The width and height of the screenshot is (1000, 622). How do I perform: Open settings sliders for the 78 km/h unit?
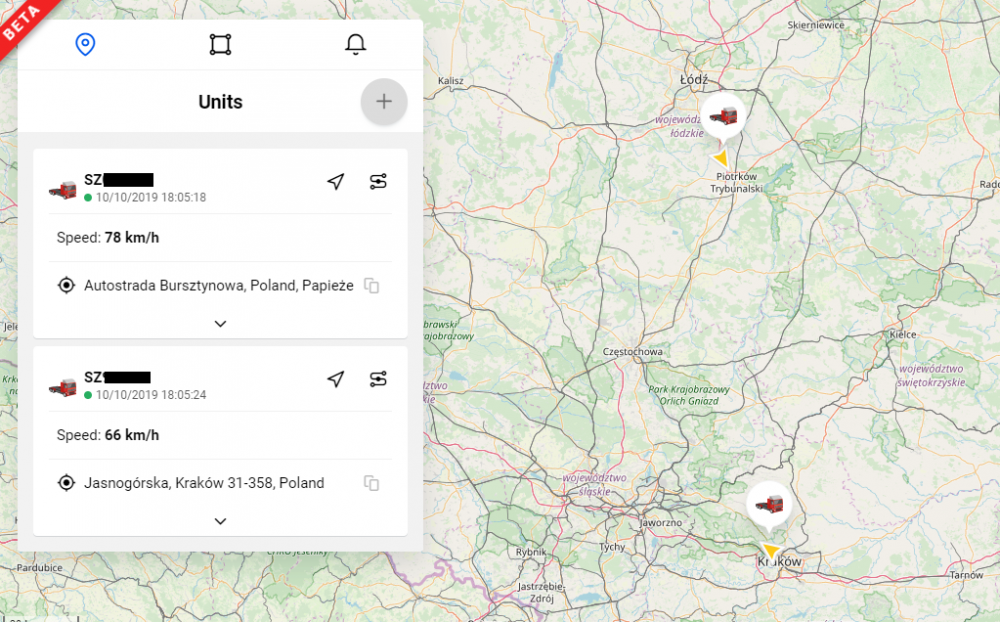pos(378,182)
